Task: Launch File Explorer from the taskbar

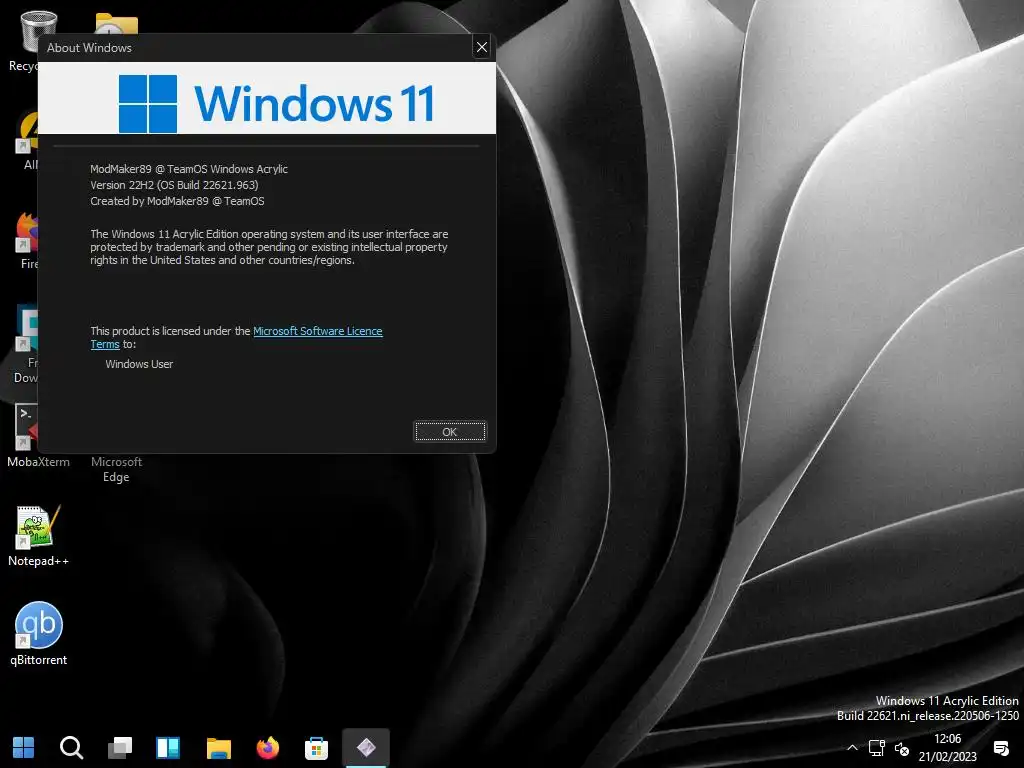Action: point(219,747)
